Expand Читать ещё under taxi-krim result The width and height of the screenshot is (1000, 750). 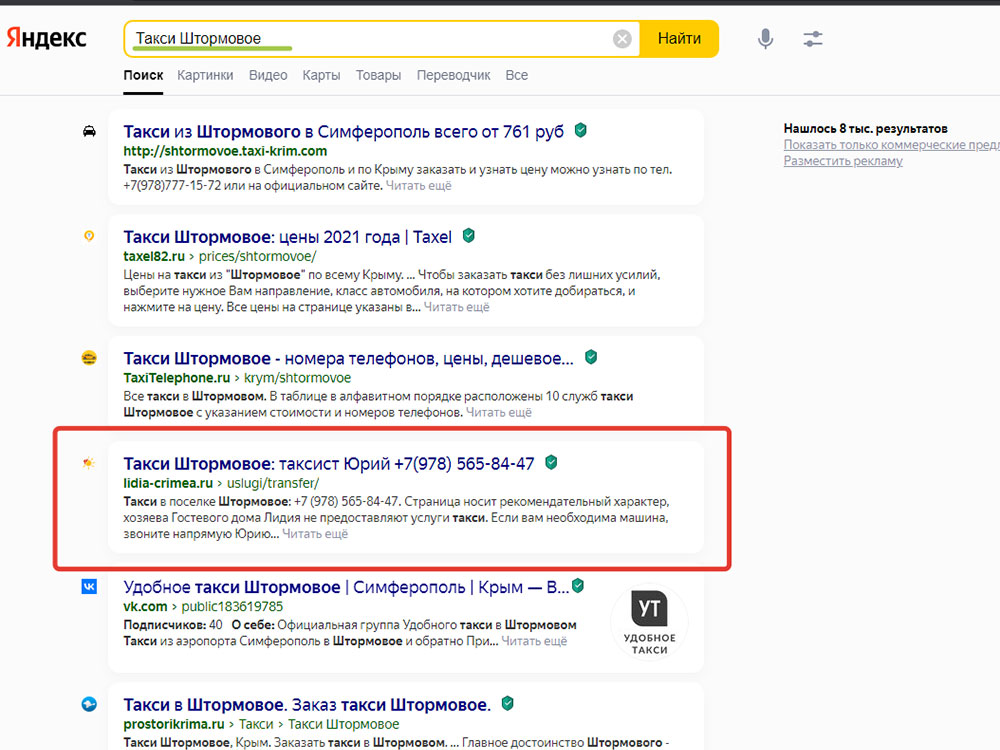tap(418, 186)
